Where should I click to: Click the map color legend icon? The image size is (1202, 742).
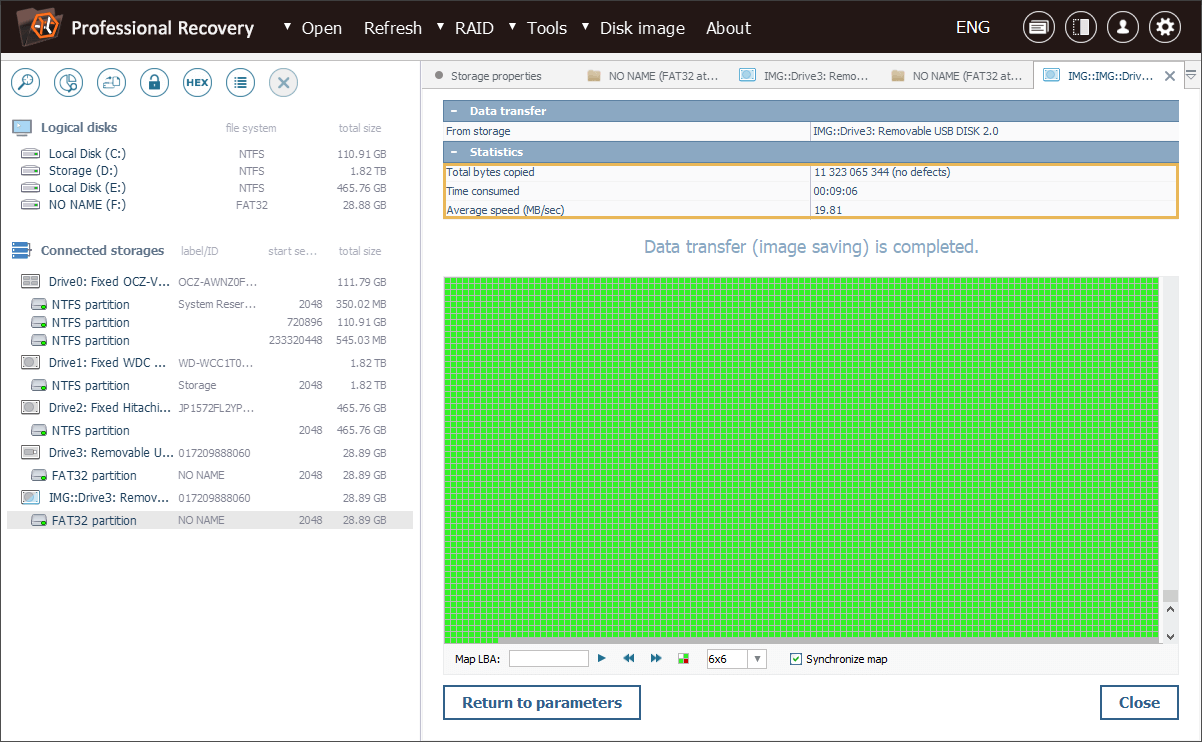[x=684, y=659]
